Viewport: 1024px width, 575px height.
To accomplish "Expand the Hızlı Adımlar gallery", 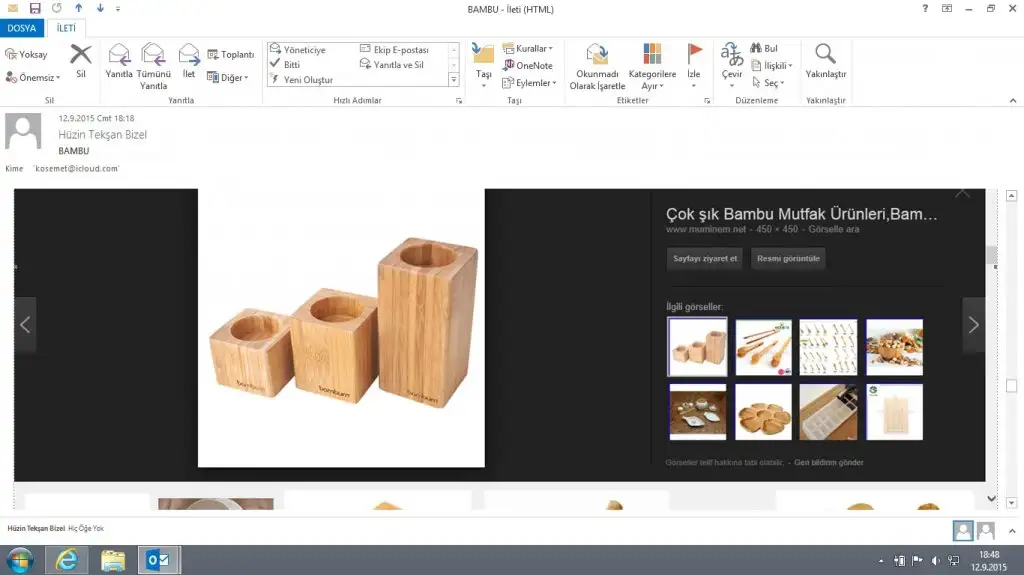I will (453, 80).
